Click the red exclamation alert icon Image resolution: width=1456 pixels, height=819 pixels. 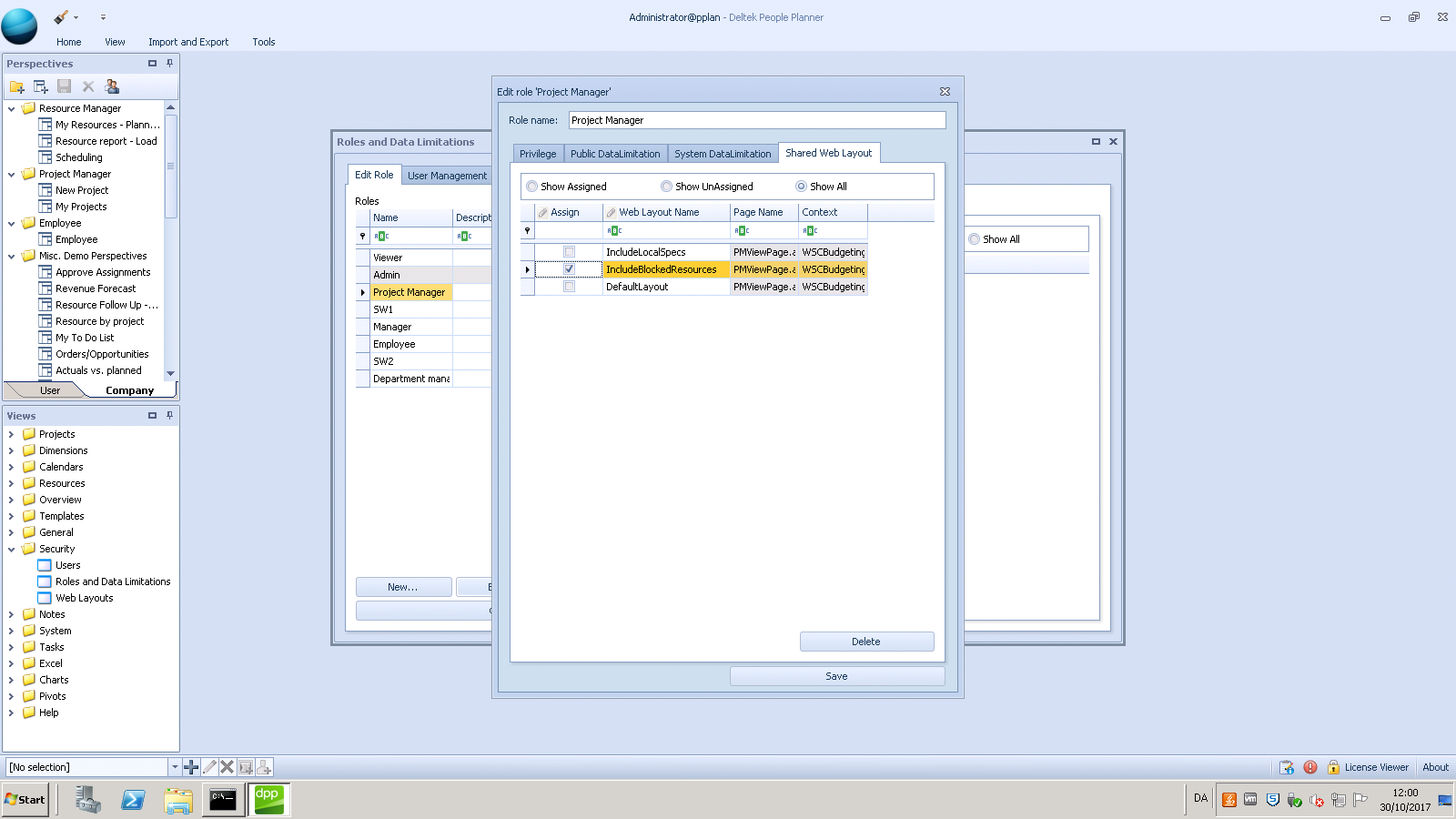point(1310,767)
